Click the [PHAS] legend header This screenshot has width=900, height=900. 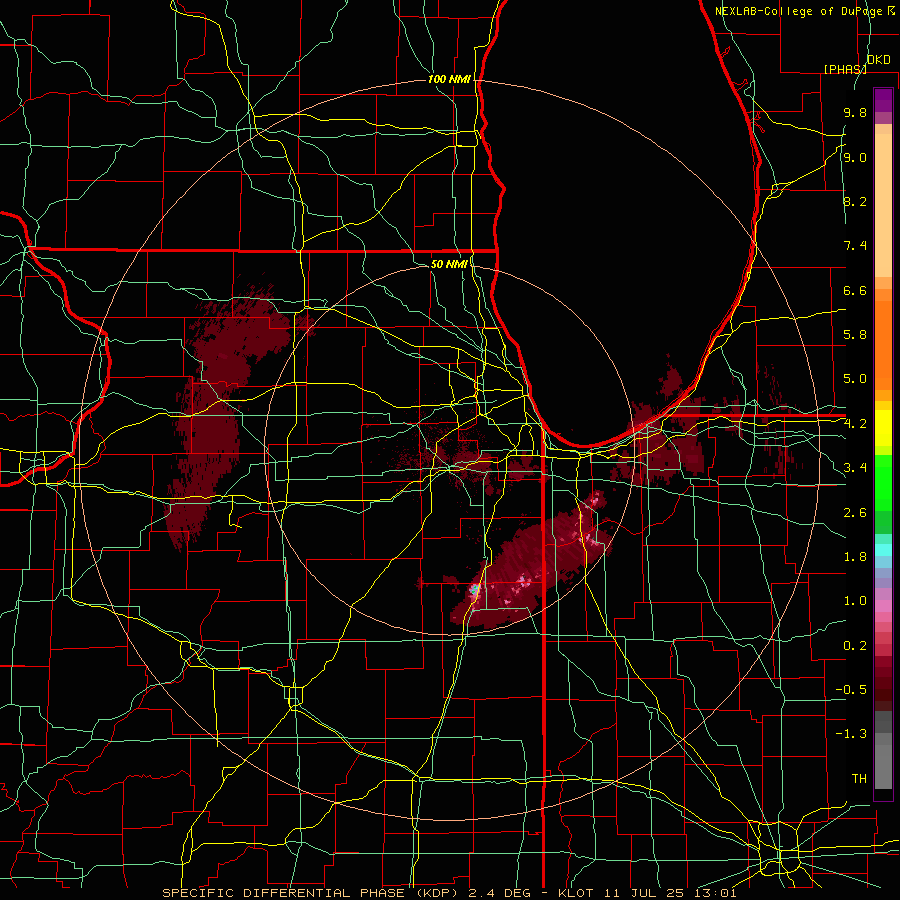click(x=845, y=69)
